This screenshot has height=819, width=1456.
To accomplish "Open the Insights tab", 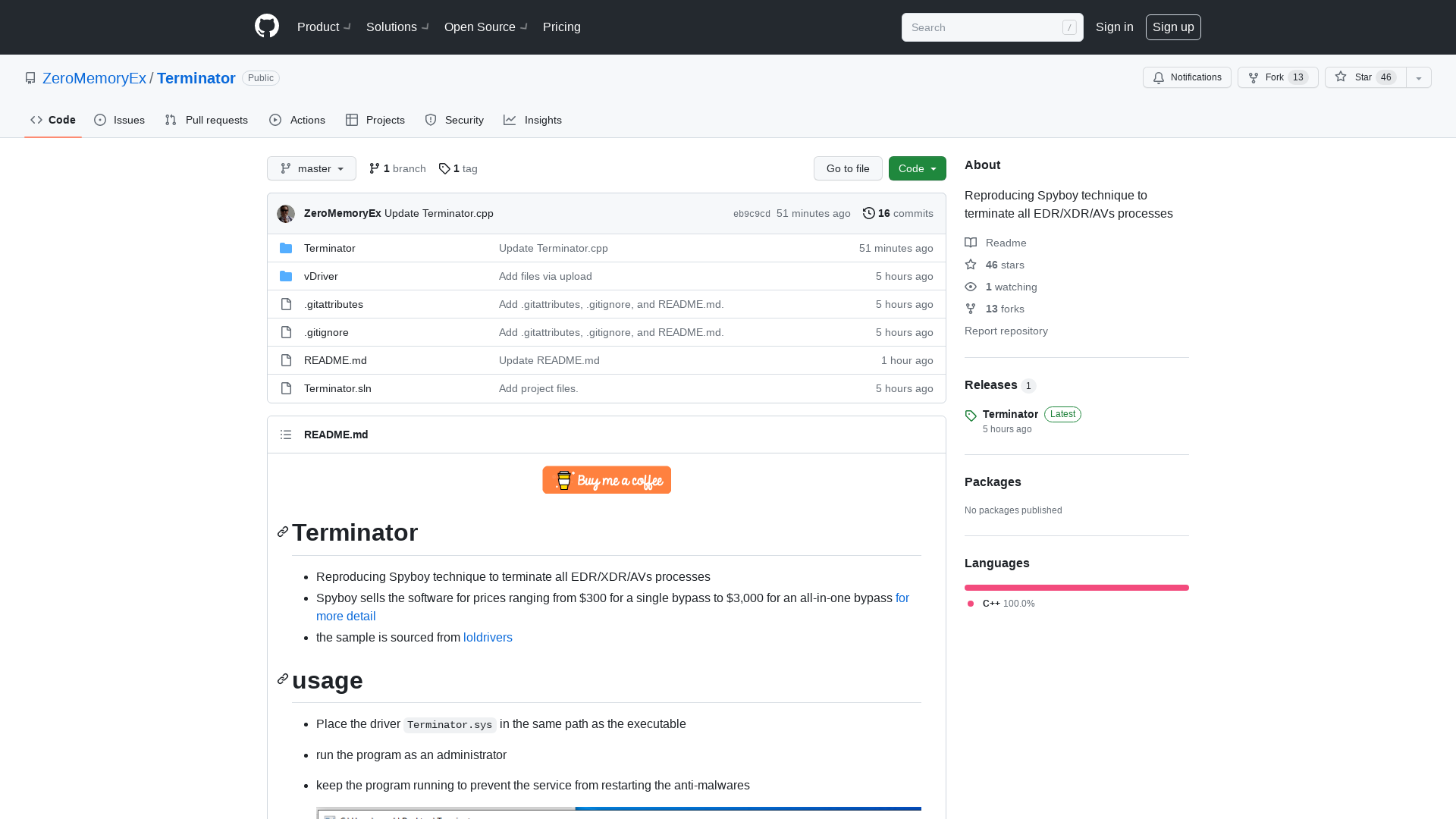I will 533,120.
